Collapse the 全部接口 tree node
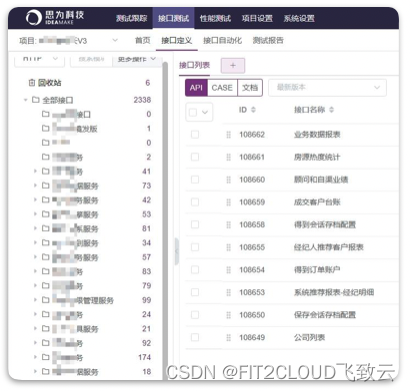This screenshot has width=410, height=391. (25, 100)
